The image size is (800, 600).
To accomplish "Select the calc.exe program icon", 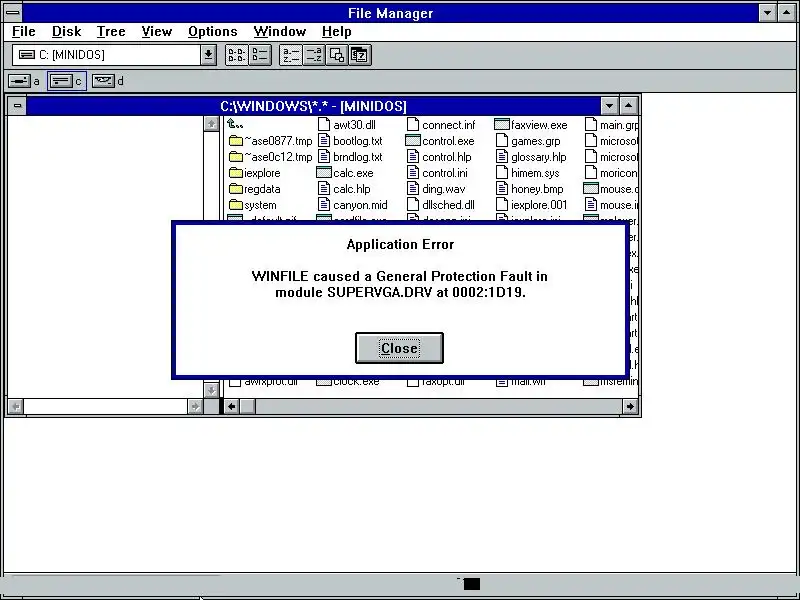I will pyautogui.click(x=324, y=173).
